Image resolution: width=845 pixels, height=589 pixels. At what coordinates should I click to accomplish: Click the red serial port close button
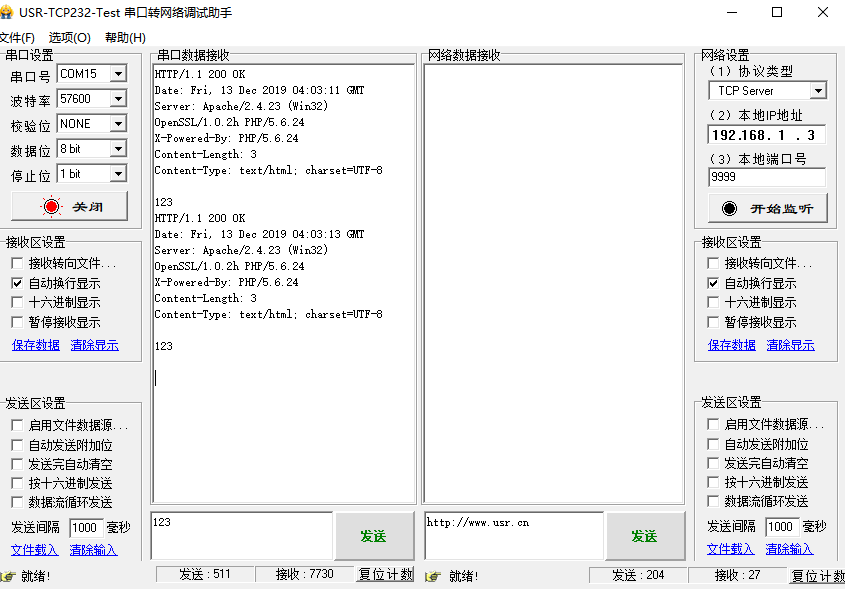[x=69, y=206]
